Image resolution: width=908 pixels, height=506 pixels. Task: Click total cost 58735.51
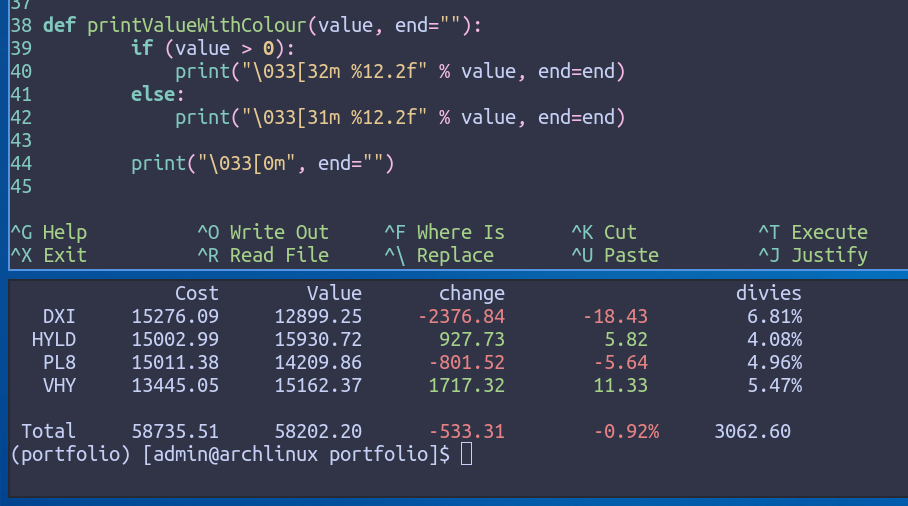(175, 431)
